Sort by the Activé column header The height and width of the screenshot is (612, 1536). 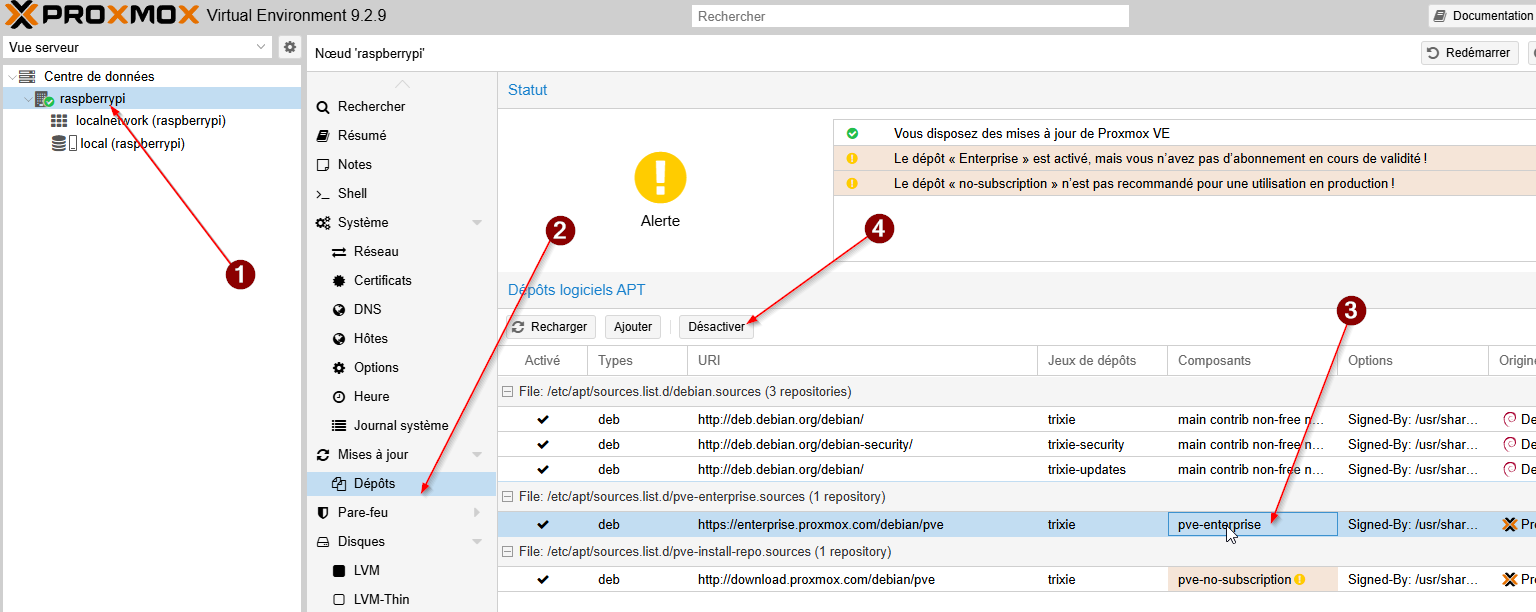click(543, 360)
